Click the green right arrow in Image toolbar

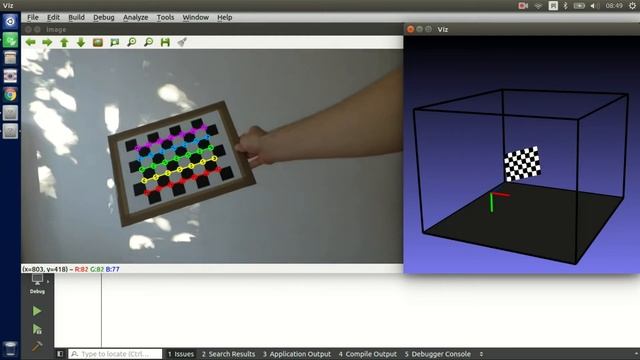(x=47, y=42)
